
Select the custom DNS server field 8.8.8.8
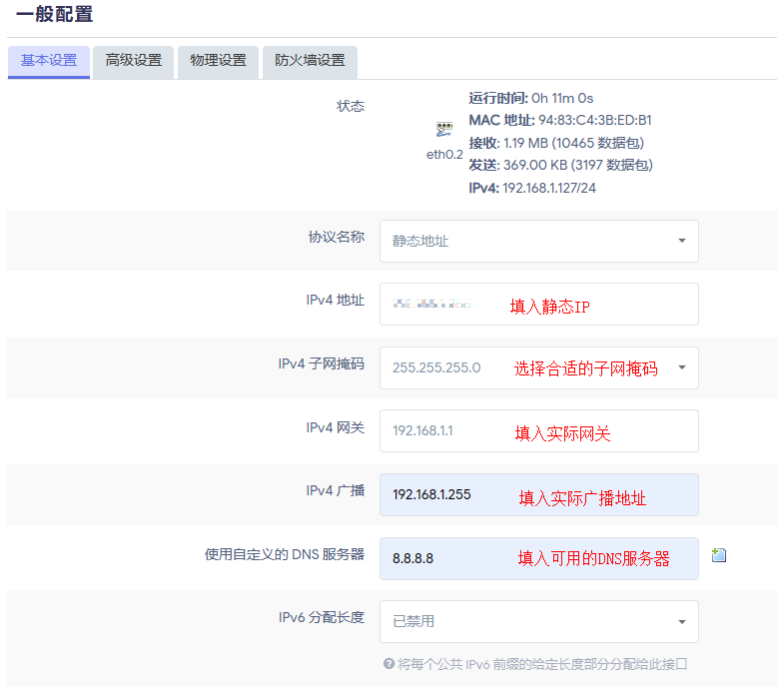(x=538, y=558)
